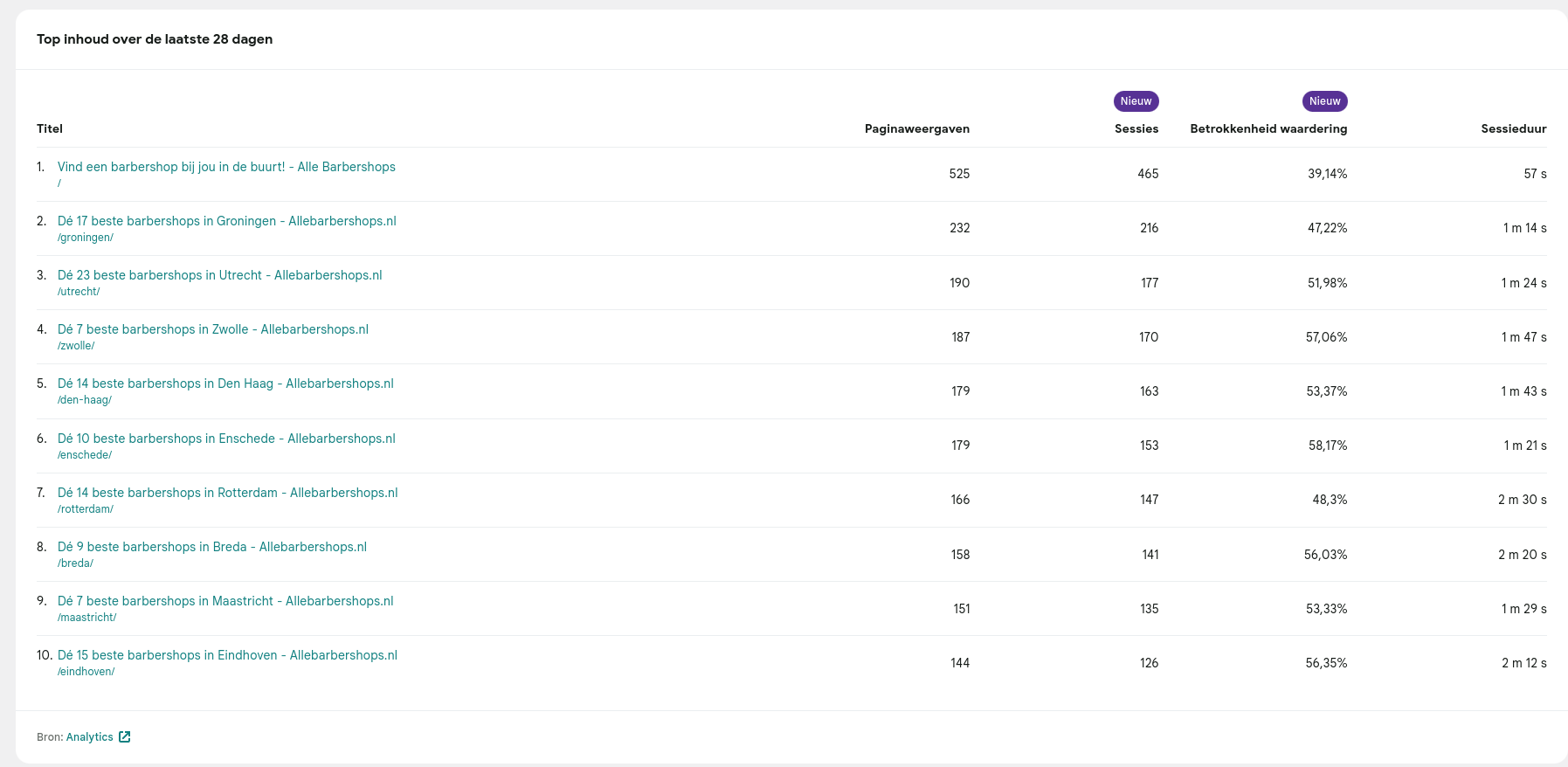The height and width of the screenshot is (767, 1568).
Task: Click the Betrokkenheid waardering column header
Action: (1268, 128)
